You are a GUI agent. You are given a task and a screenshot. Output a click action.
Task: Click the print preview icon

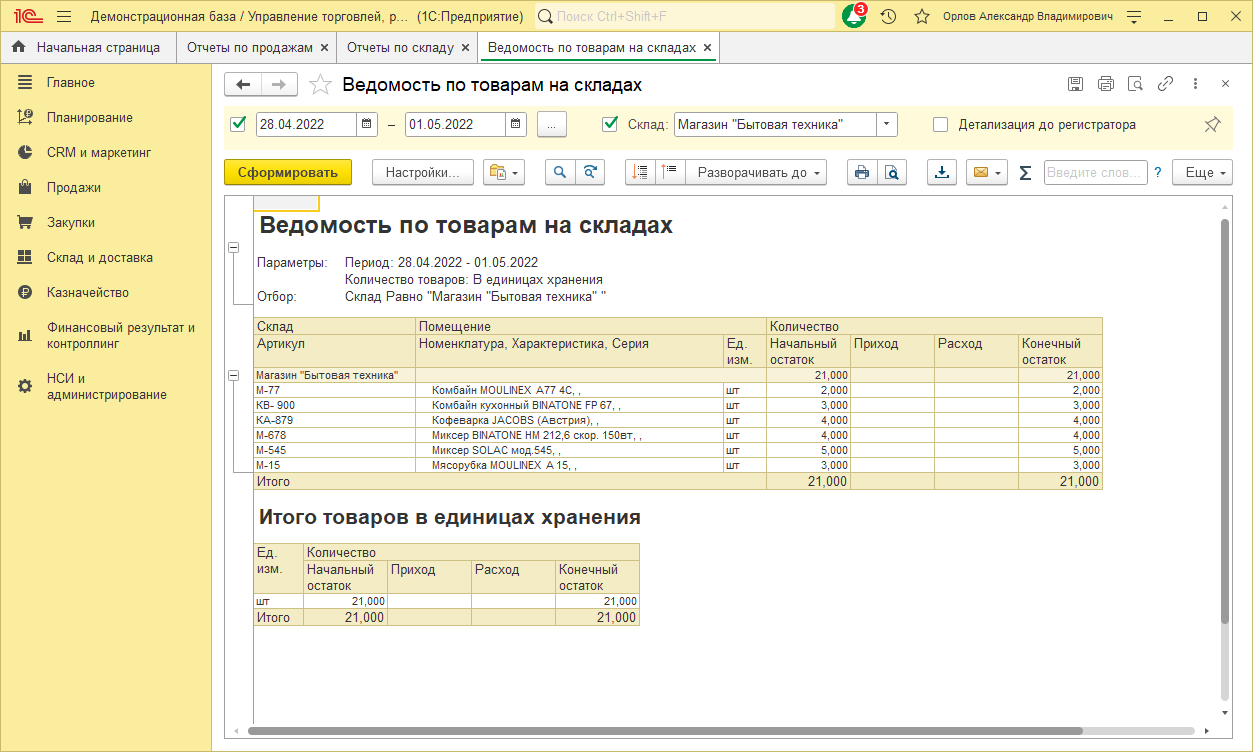tap(890, 172)
